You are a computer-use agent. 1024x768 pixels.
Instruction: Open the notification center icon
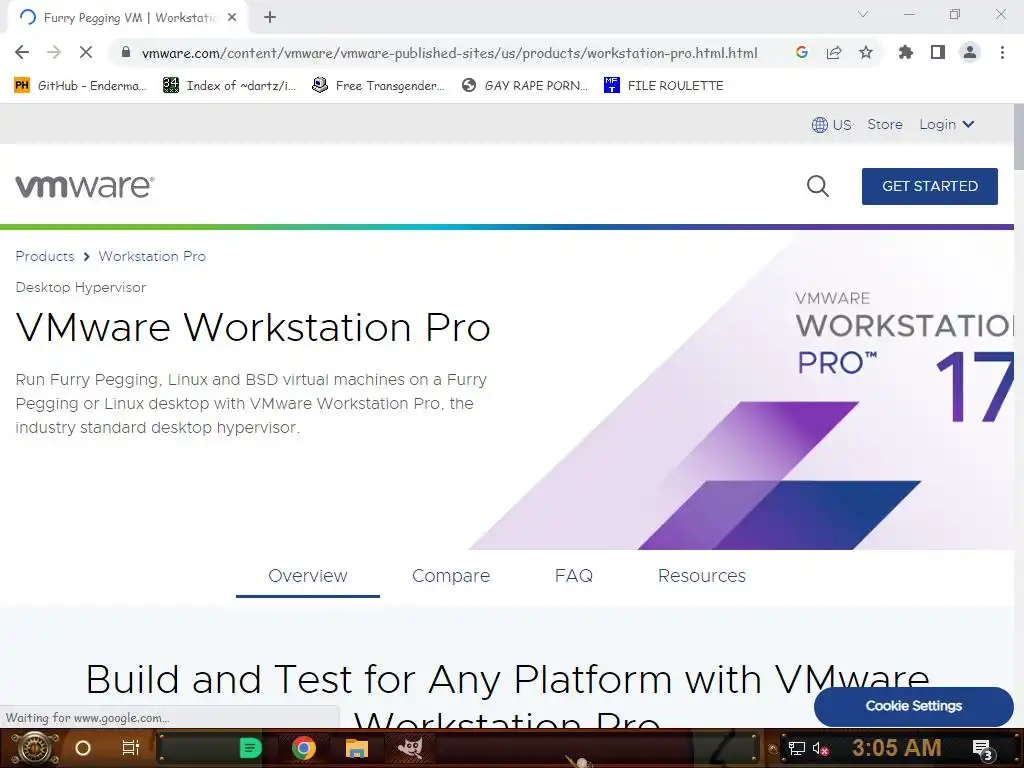(x=983, y=750)
